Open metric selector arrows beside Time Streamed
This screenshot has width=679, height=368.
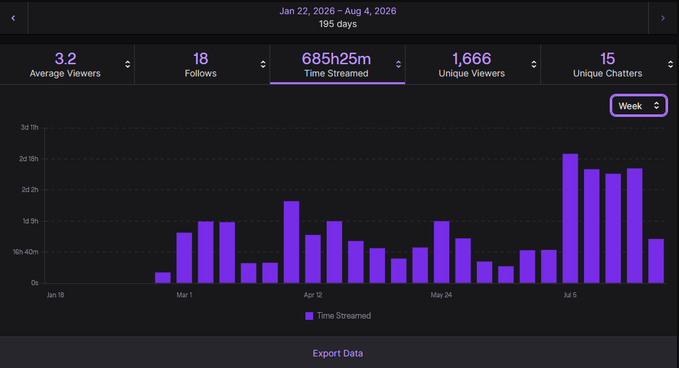point(398,65)
